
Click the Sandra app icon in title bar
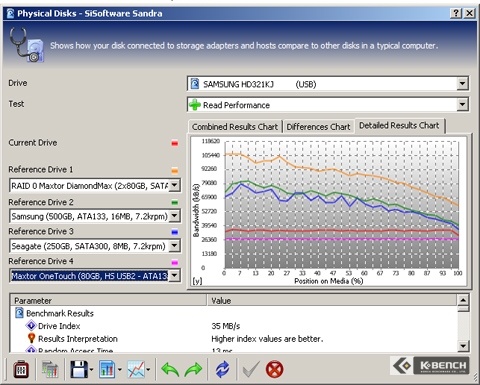click(x=11, y=13)
